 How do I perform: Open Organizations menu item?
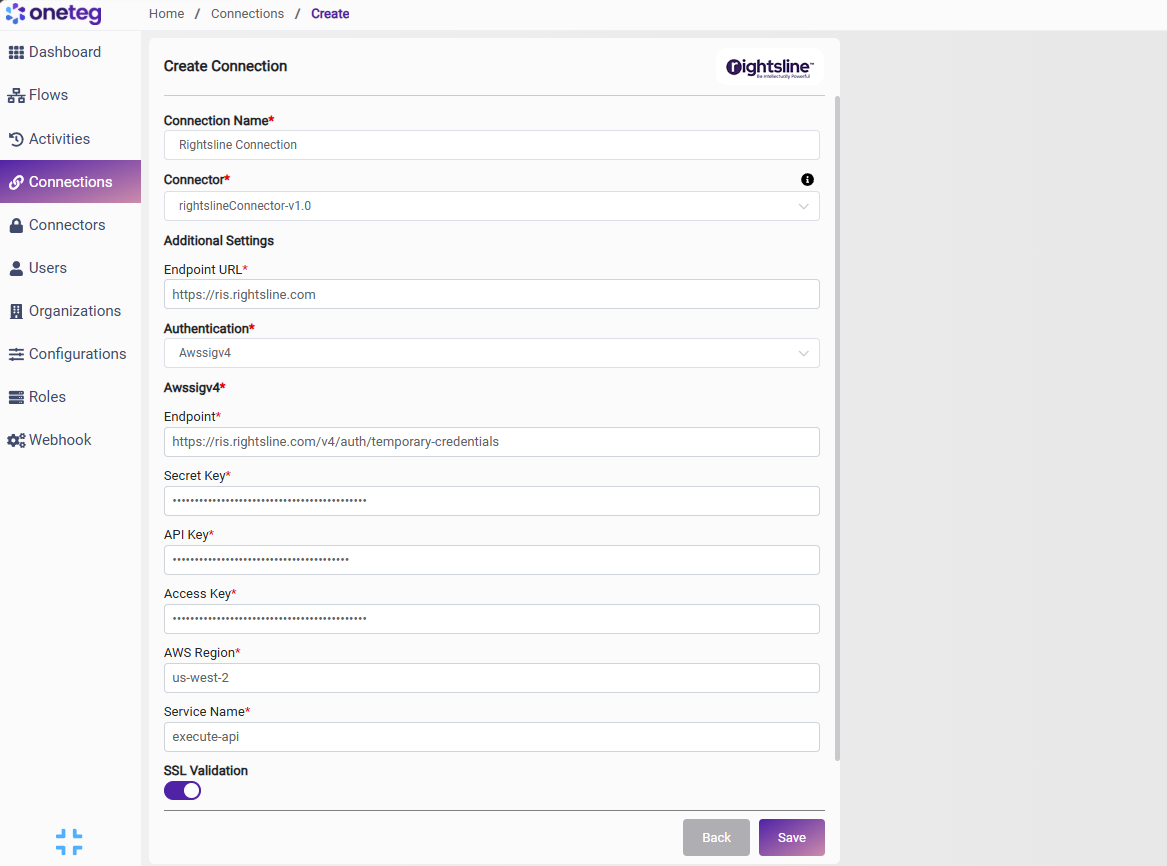pyautogui.click(x=70, y=312)
